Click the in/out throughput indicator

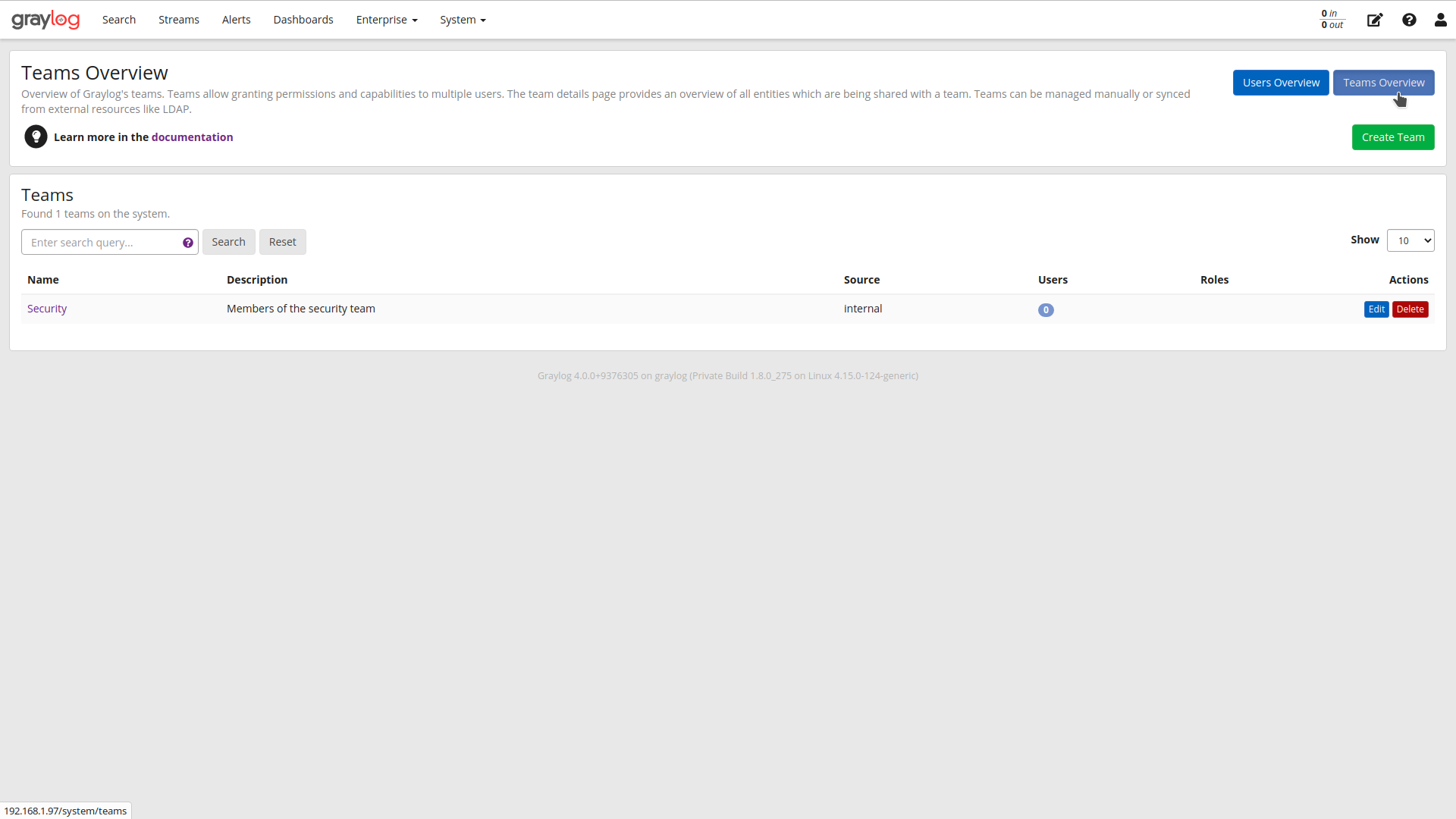[1331, 20]
